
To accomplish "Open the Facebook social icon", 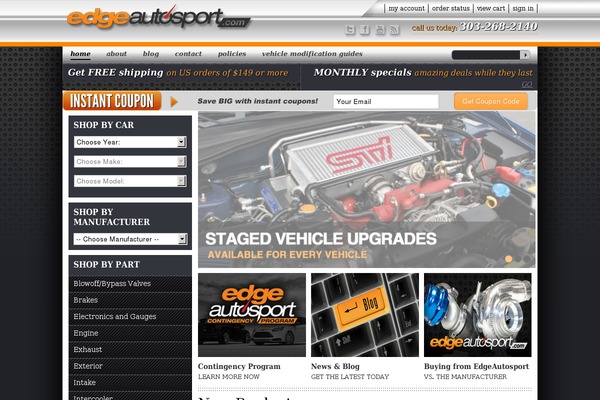I will (x=364, y=29).
